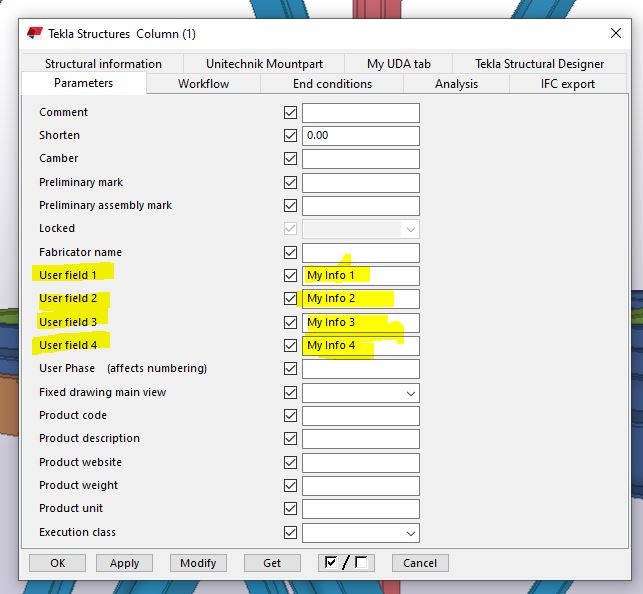Click the Product weight input field

click(361, 486)
